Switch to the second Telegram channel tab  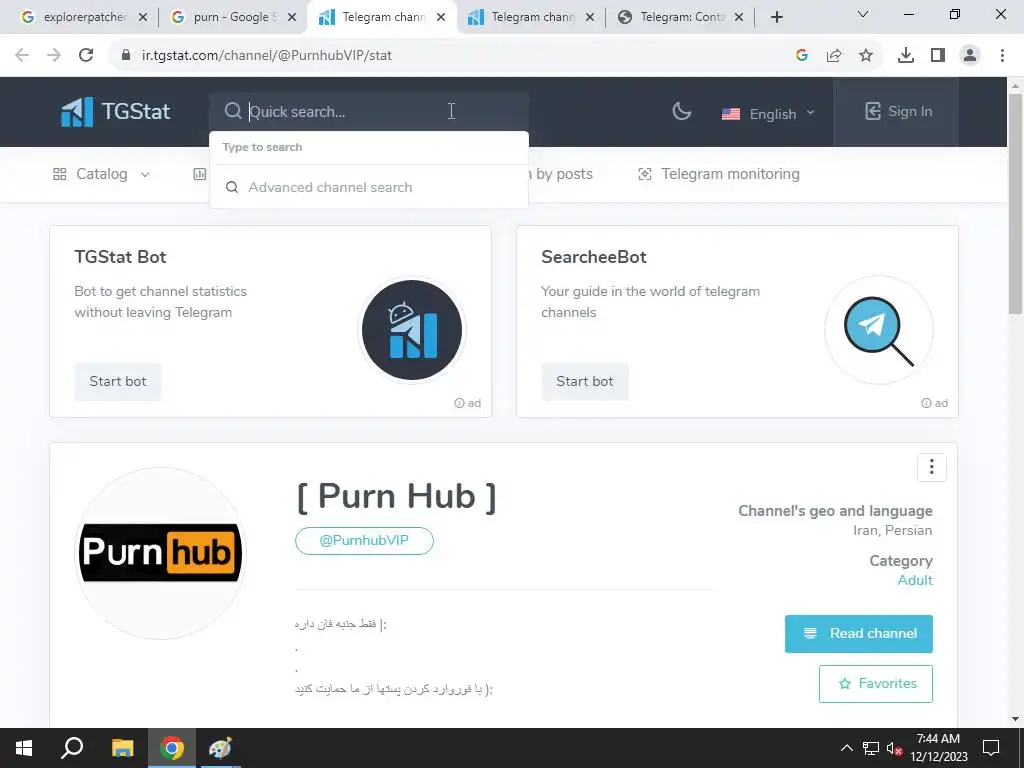pos(530,17)
